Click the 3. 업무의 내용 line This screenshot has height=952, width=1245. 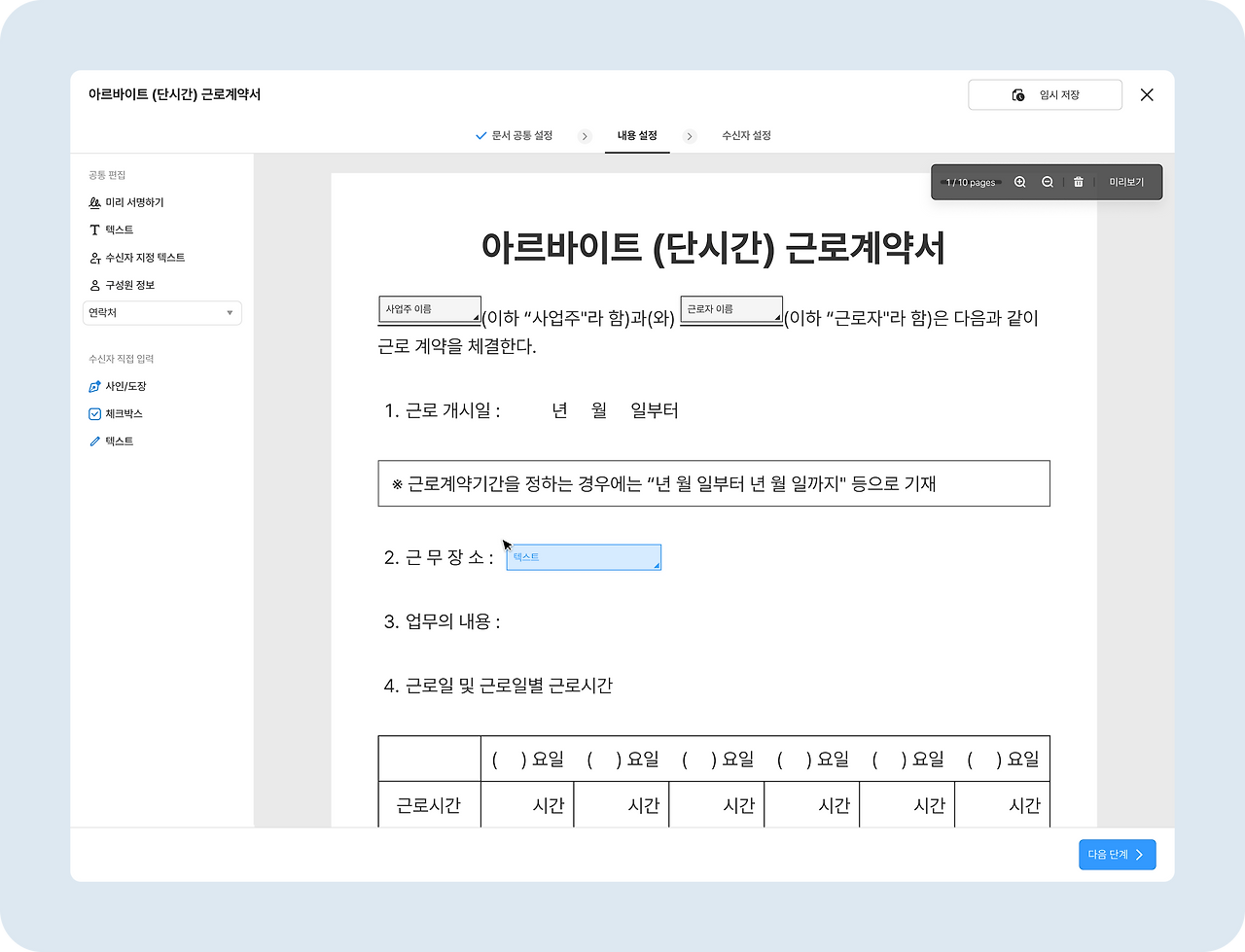442,621
